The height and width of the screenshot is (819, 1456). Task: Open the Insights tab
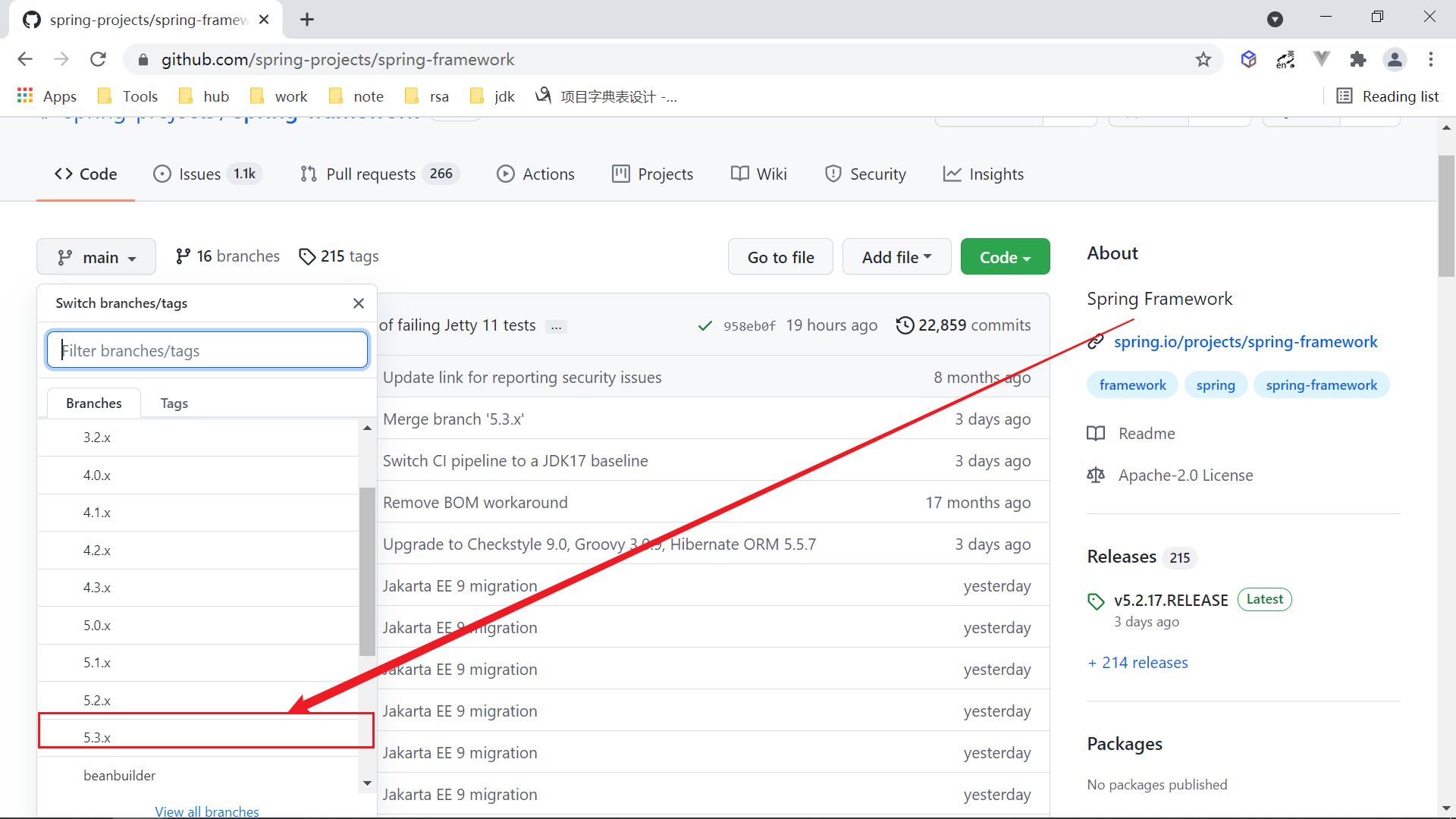984,174
